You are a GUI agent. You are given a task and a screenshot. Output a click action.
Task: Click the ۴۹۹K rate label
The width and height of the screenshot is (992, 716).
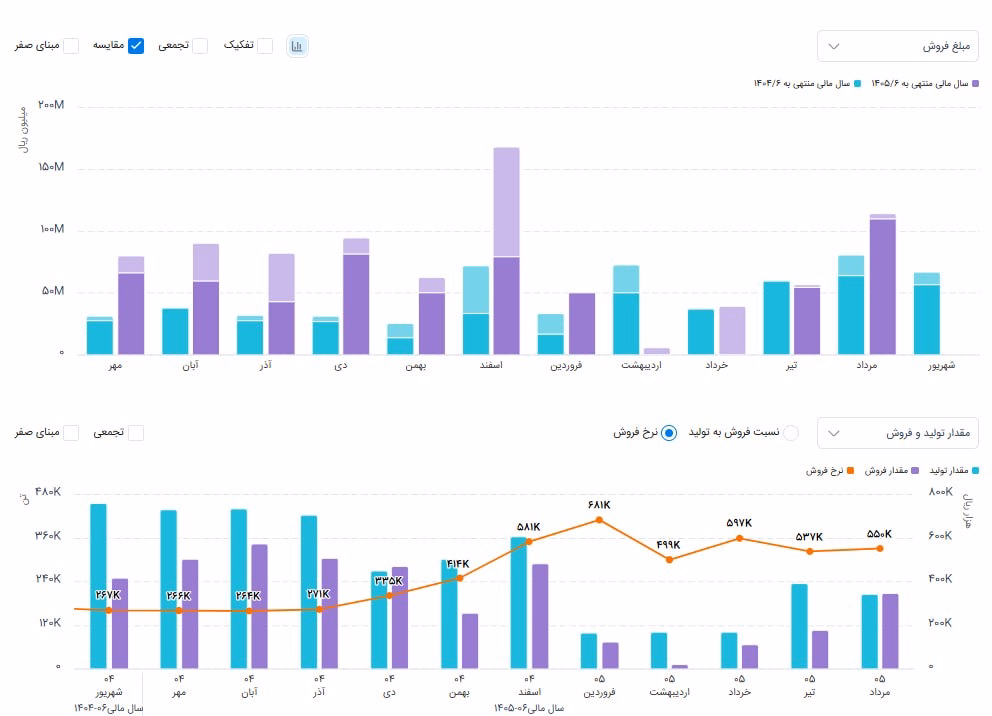(668, 545)
